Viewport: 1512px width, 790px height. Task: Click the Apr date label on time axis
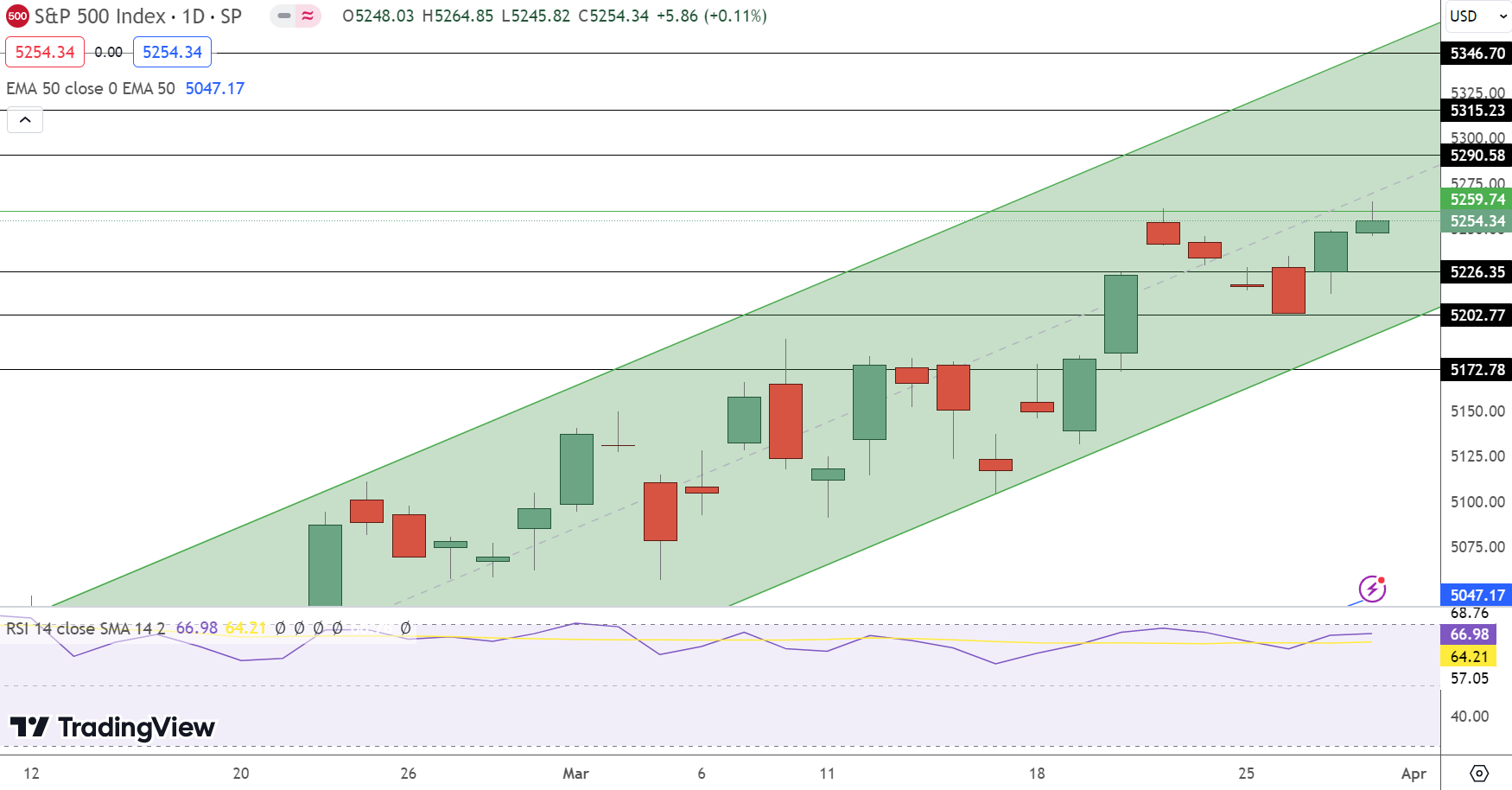pyautogui.click(x=1414, y=774)
